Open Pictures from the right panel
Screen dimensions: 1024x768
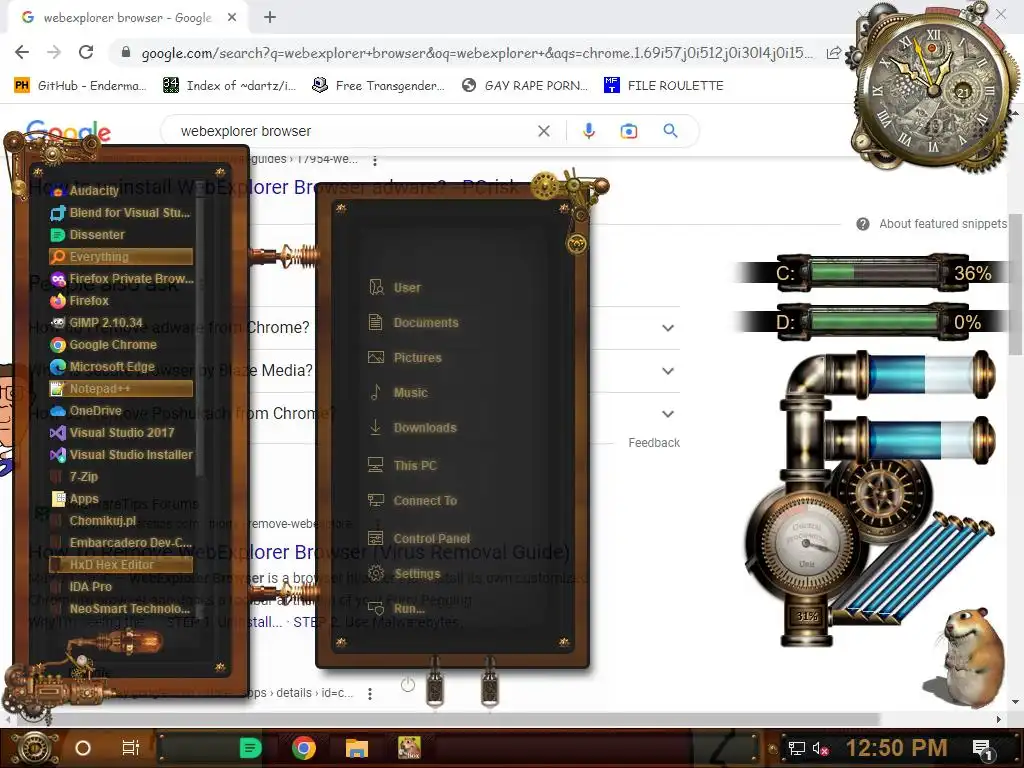(405, 358)
